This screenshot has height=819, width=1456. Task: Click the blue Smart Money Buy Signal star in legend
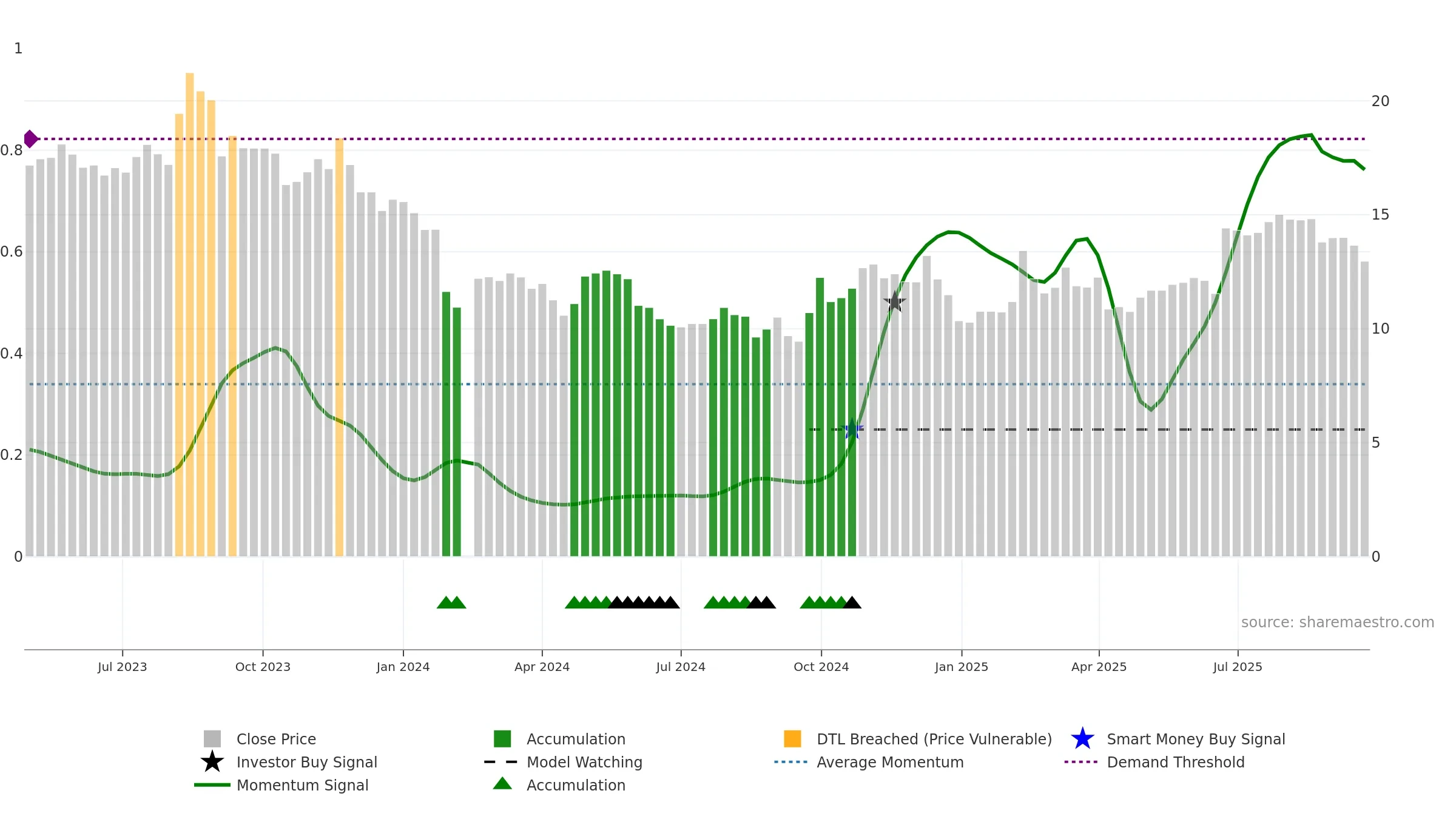1082,739
